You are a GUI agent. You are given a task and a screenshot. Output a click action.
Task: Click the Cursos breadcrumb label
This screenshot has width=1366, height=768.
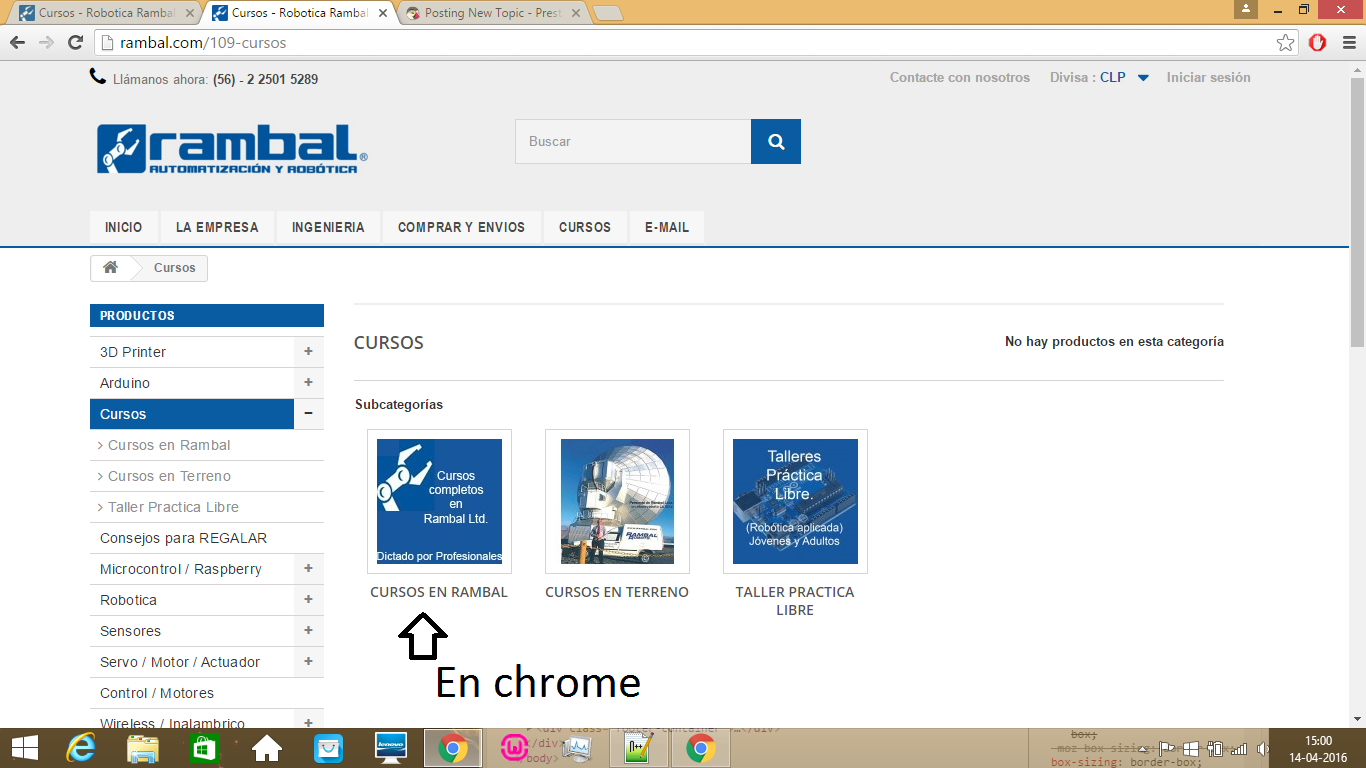[x=175, y=268]
